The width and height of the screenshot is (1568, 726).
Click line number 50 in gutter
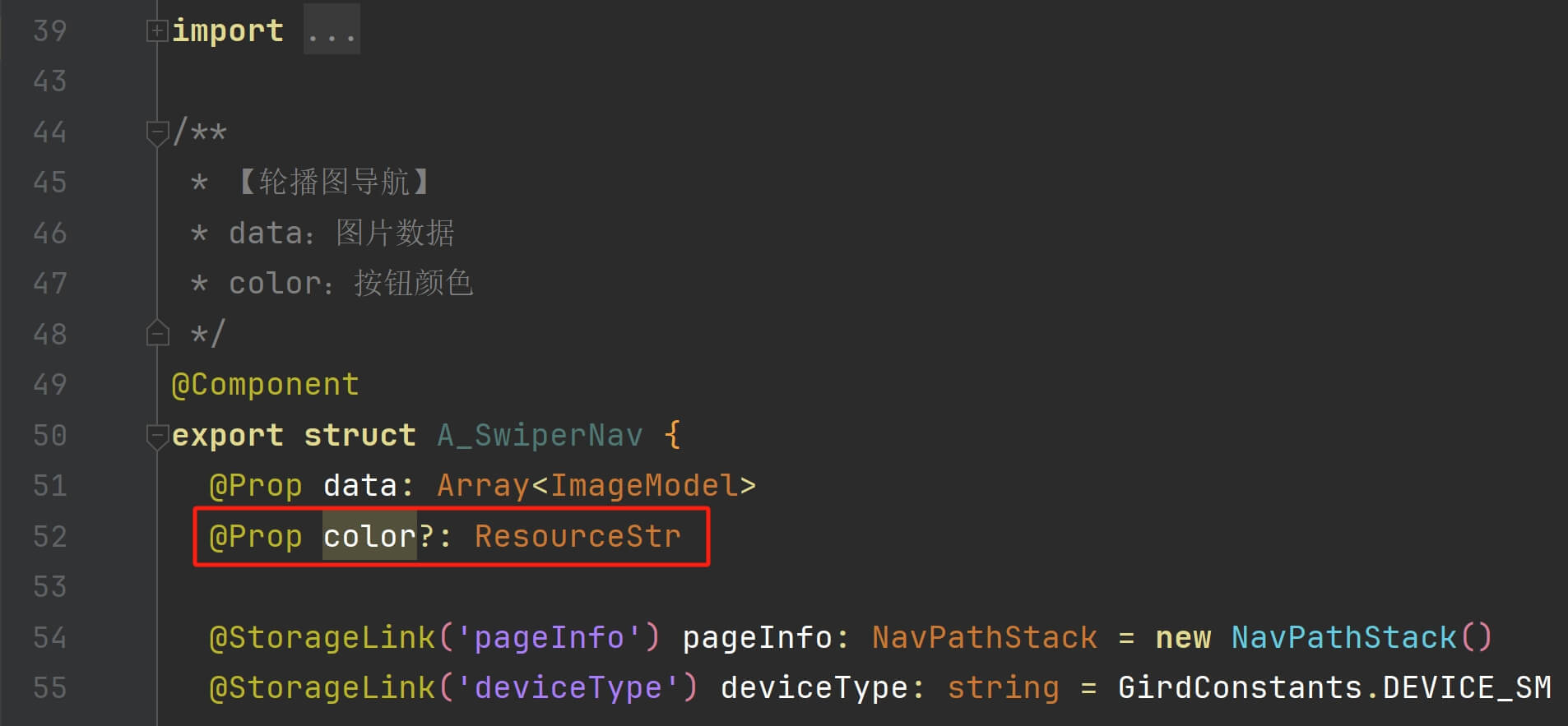tap(49, 435)
